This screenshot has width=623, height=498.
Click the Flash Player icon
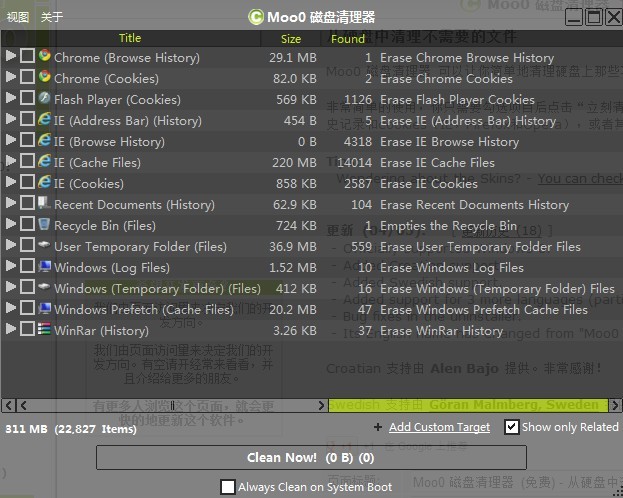click(x=44, y=98)
